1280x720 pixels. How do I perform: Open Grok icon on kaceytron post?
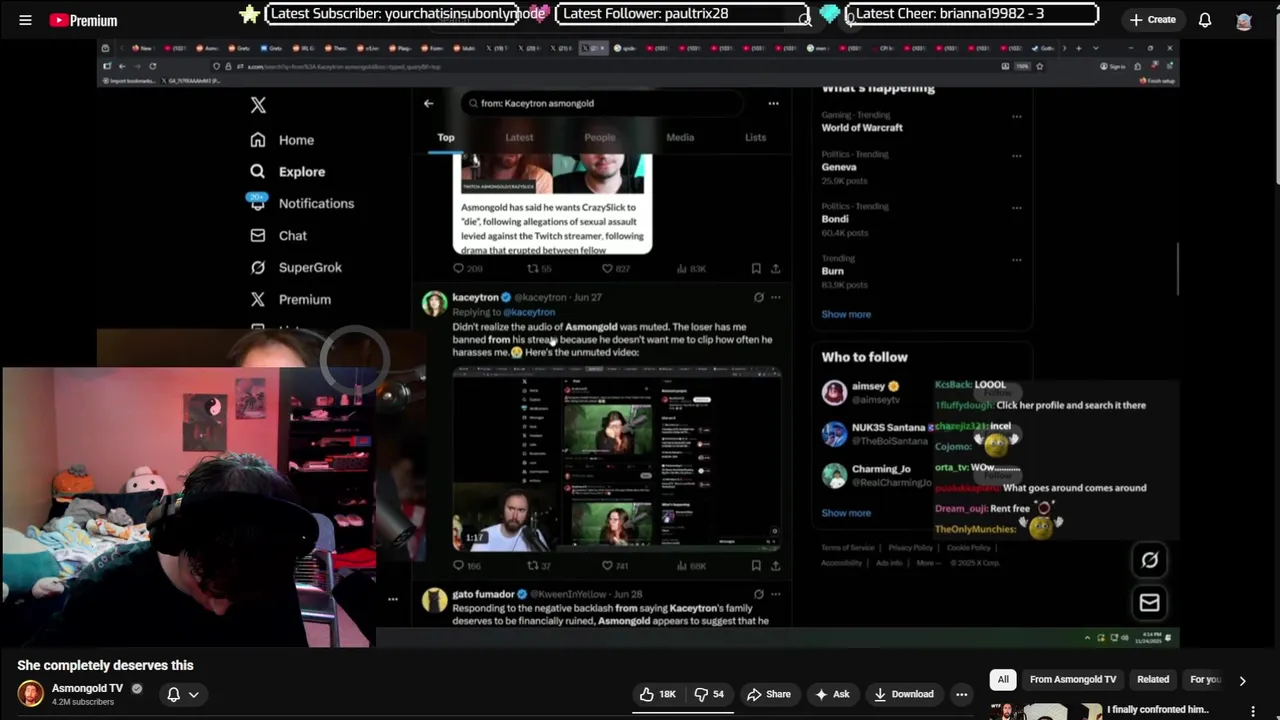tap(758, 297)
